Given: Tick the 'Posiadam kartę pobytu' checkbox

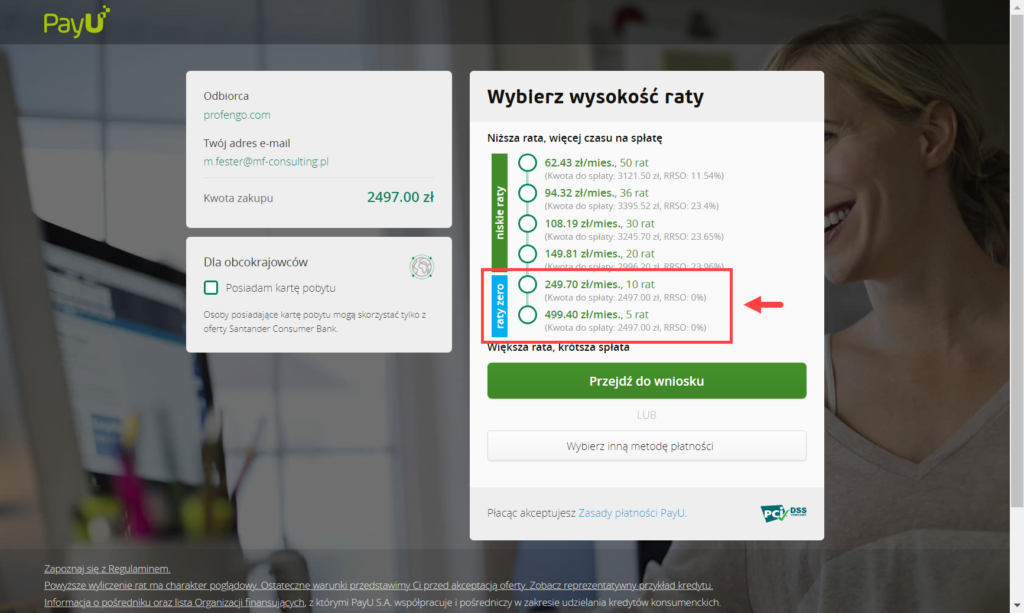Looking at the screenshot, I should click(x=211, y=288).
